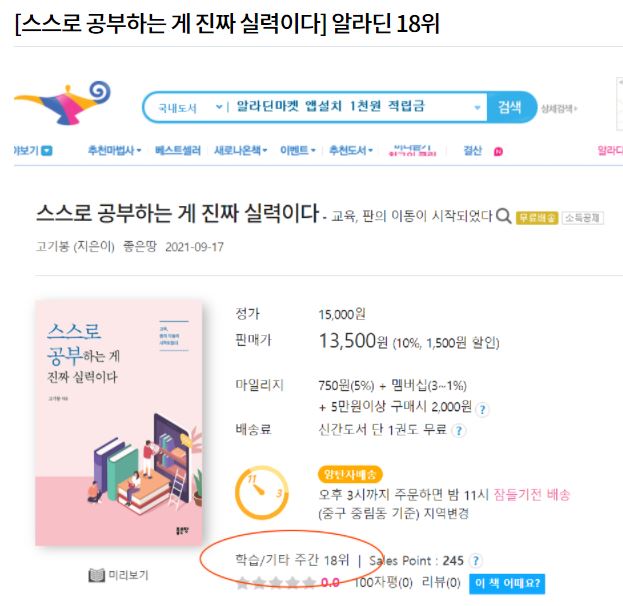Expand the search box suggestion arrow
Screen dimensions: 623x606
point(477,108)
